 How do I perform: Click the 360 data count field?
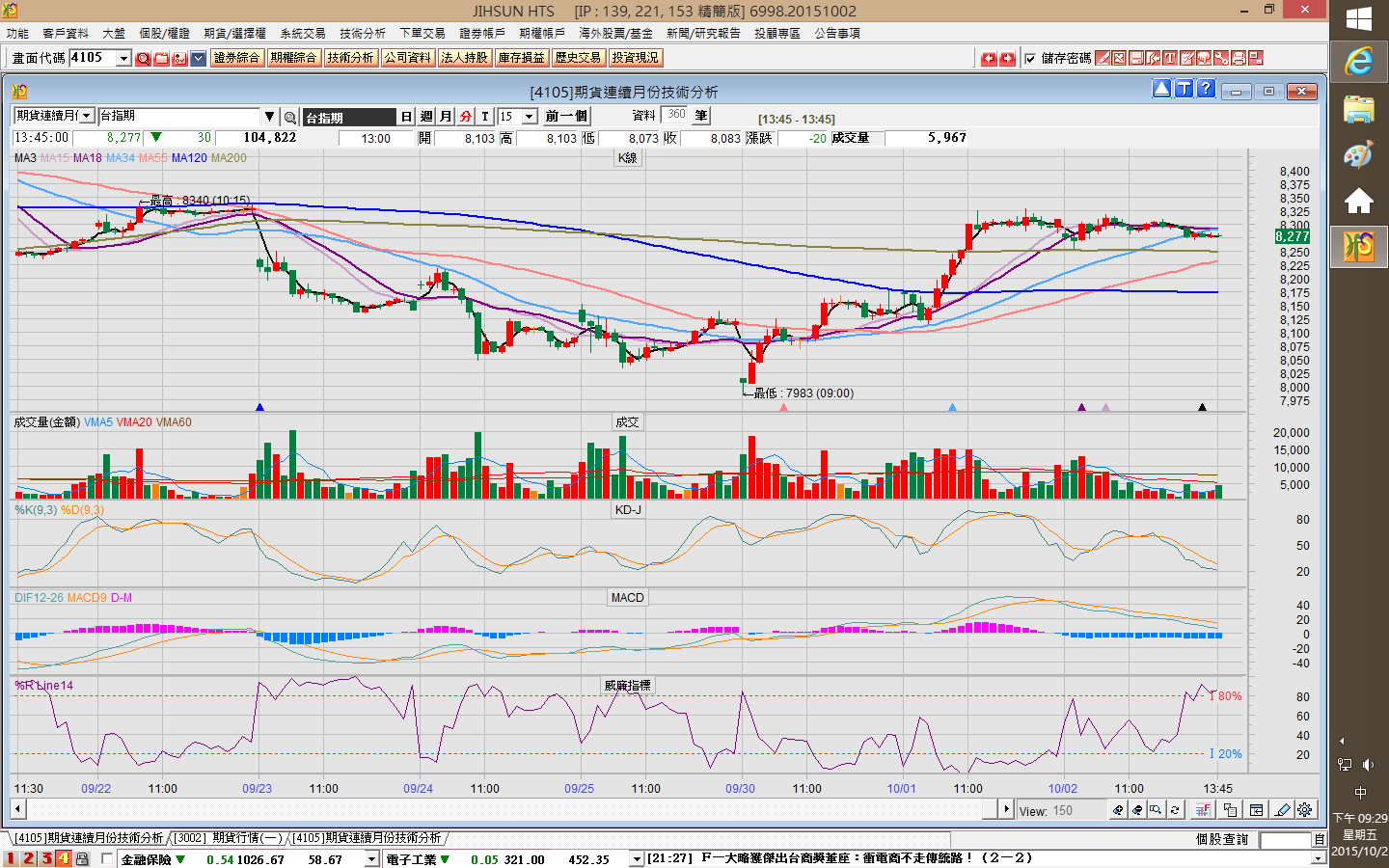(x=675, y=115)
